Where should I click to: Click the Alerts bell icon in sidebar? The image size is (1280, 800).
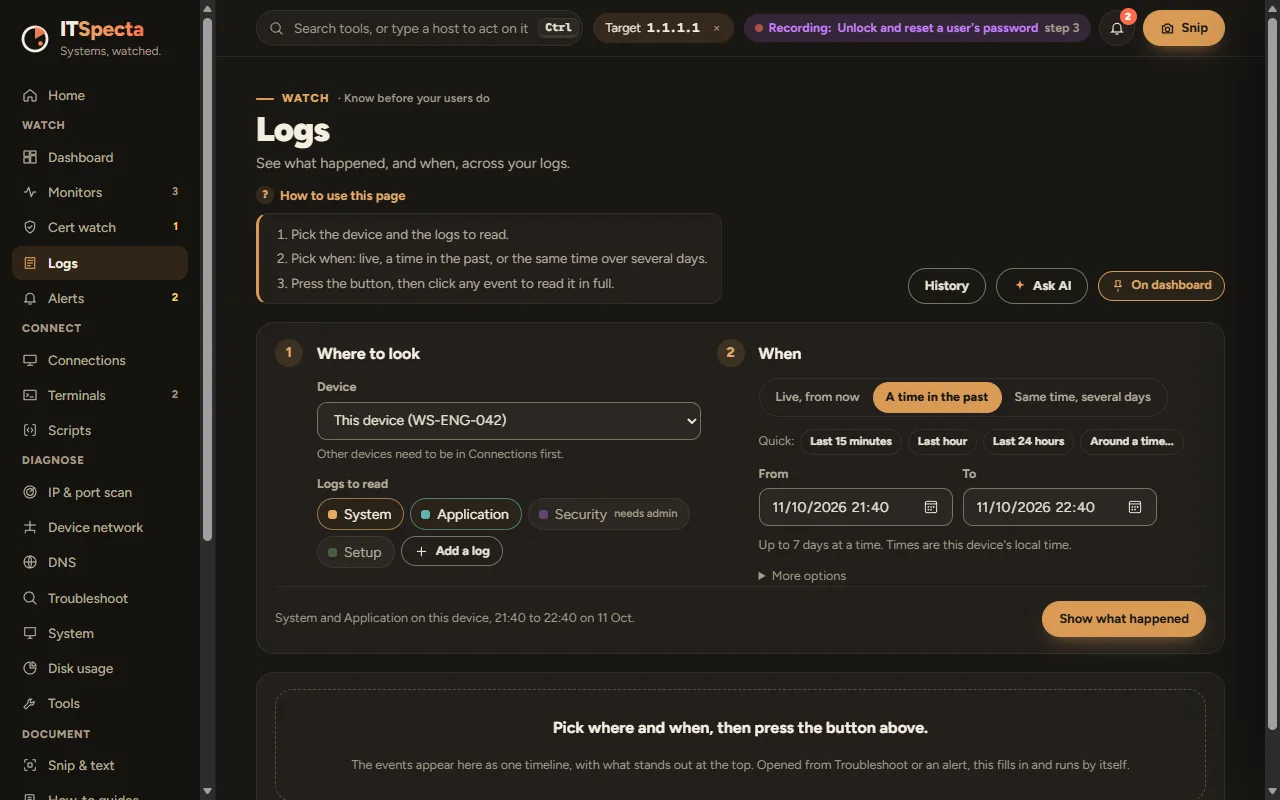[x=30, y=299]
